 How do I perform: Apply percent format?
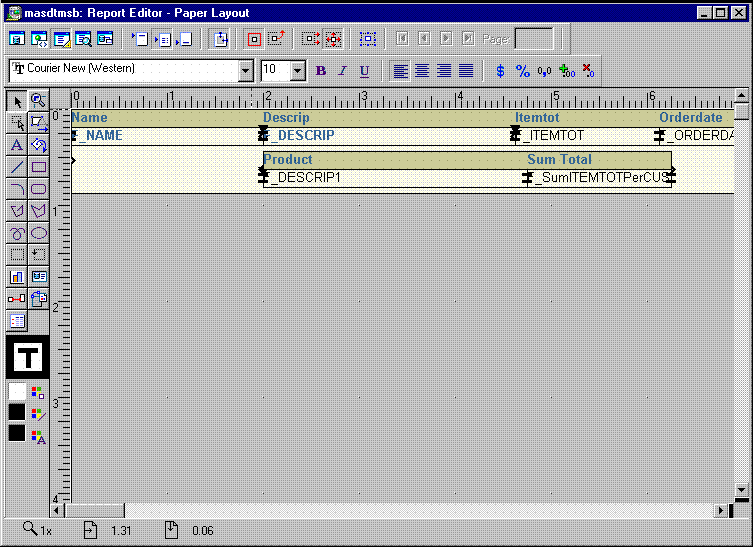522,71
